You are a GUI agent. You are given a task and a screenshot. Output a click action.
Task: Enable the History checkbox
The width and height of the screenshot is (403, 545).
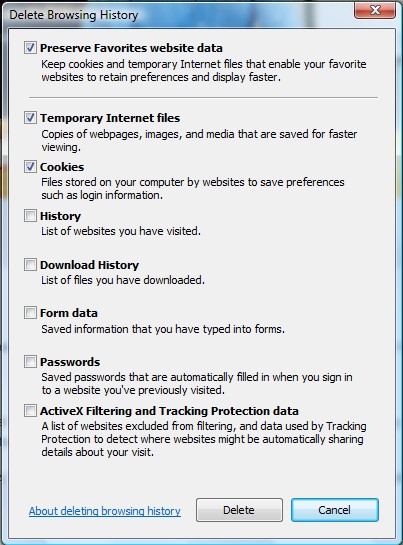click(x=30, y=216)
